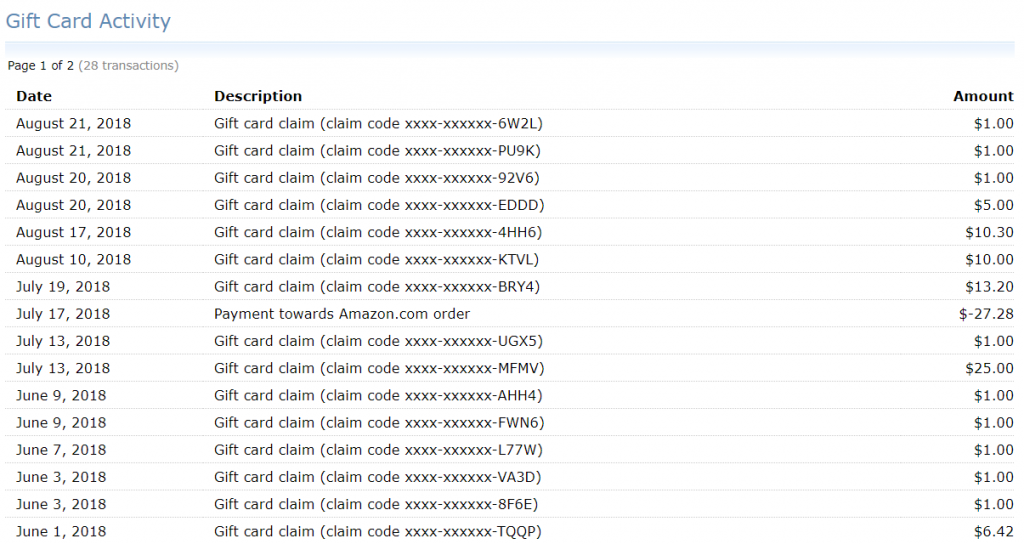Click the $-27.28 payment amount
This screenshot has width=1024, height=544.
click(x=986, y=314)
